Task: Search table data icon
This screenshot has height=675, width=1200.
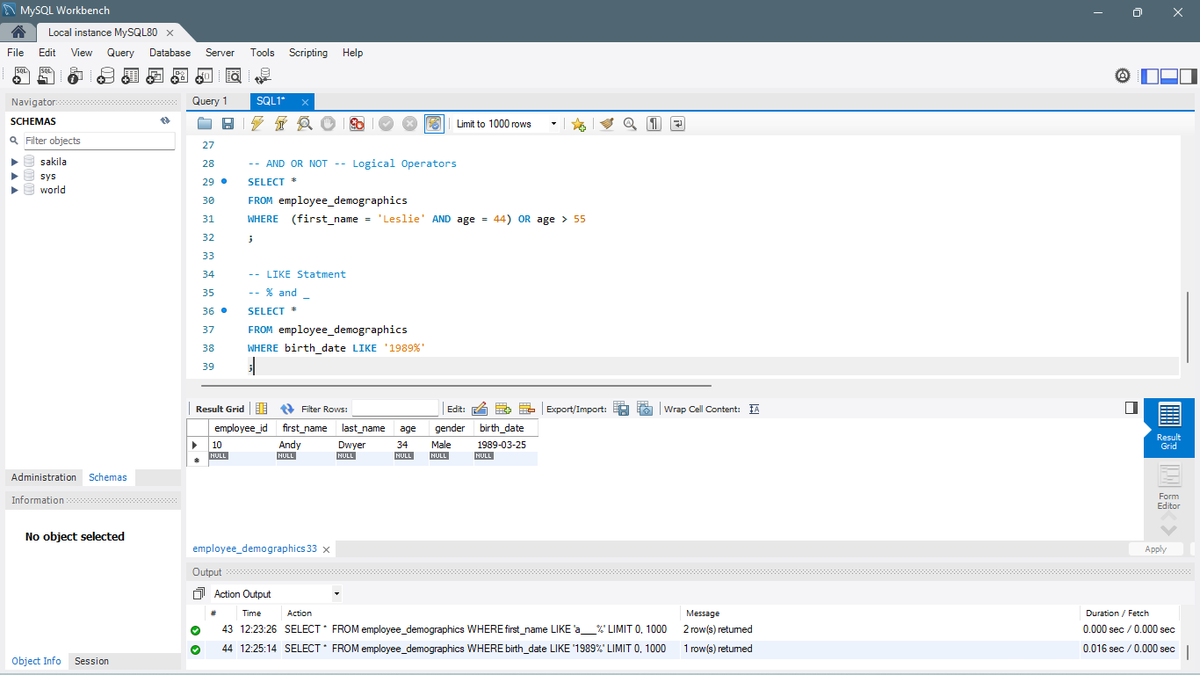Action: coord(233,75)
